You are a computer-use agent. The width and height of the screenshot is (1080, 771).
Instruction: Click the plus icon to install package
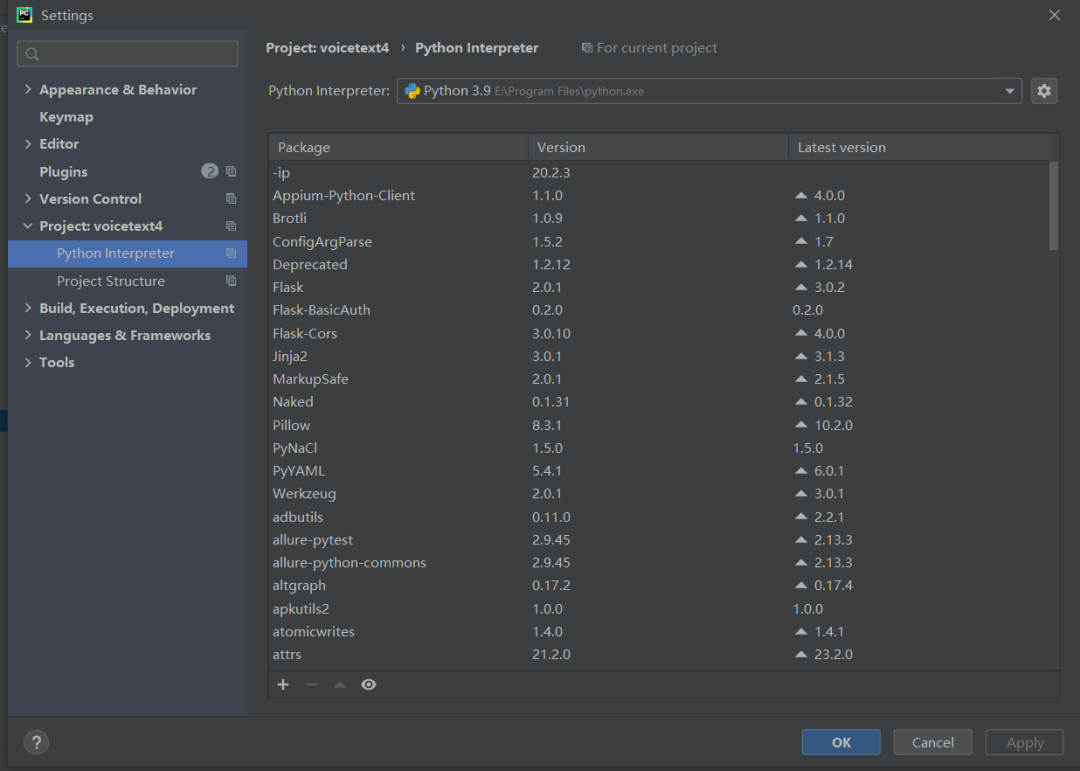click(283, 684)
